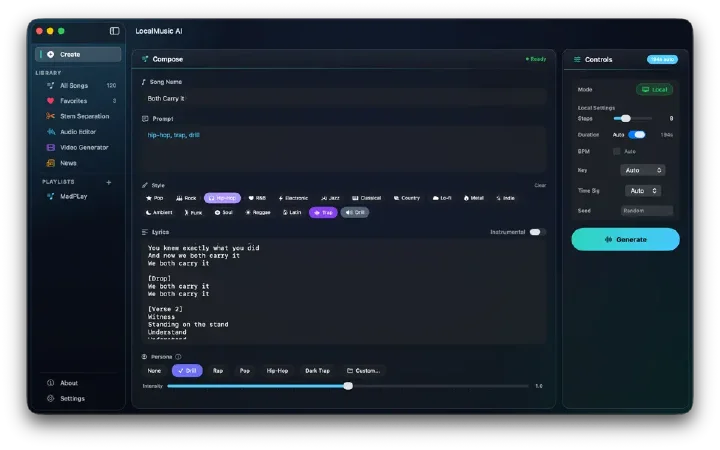Toggle the Duration Auto switch
This screenshot has width=720, height=450.
coord(637,135)
